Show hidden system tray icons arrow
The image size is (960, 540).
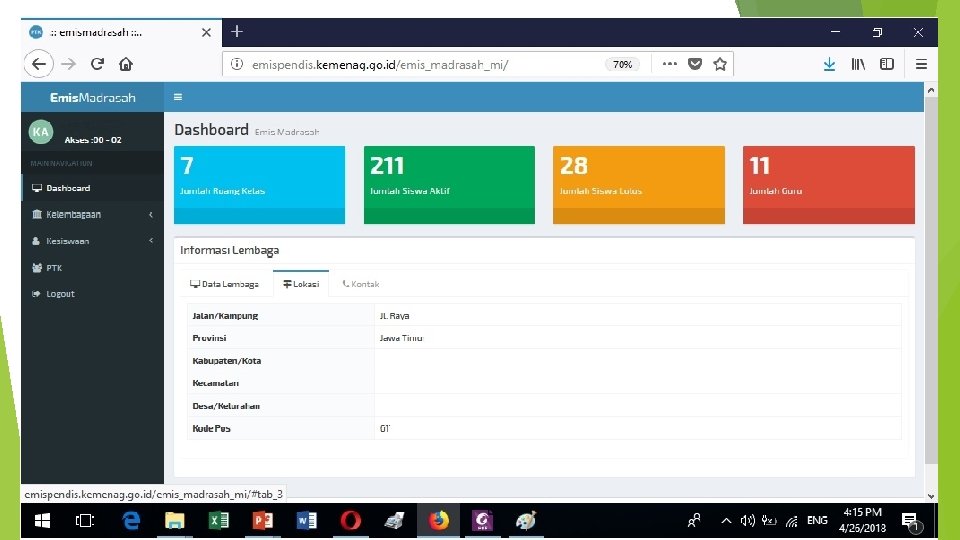726,521
